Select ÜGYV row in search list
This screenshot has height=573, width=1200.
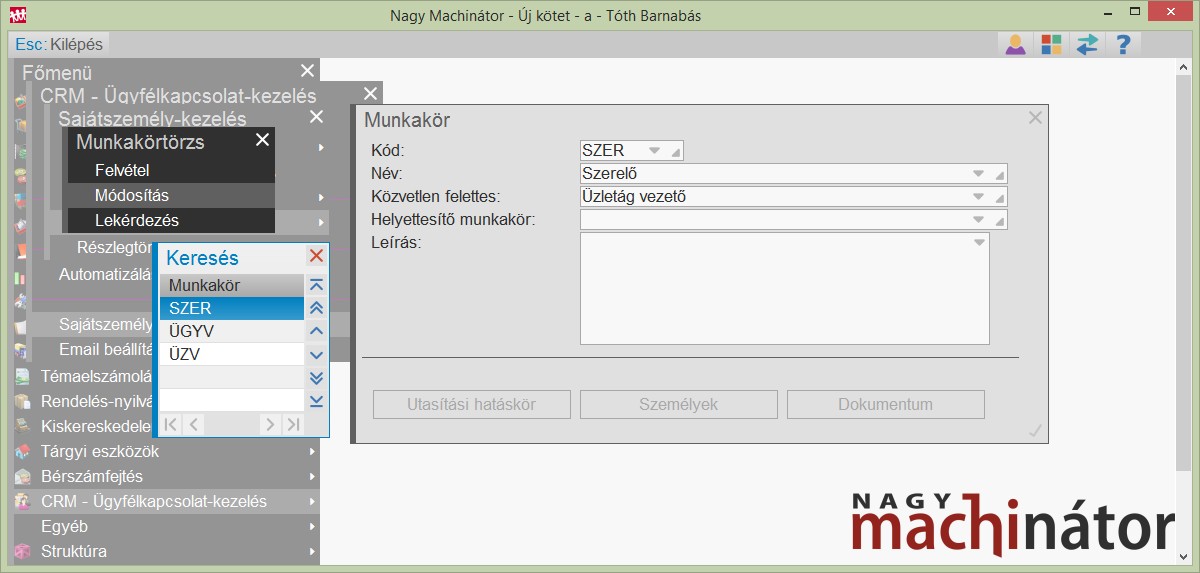click(x=232, y=331)
